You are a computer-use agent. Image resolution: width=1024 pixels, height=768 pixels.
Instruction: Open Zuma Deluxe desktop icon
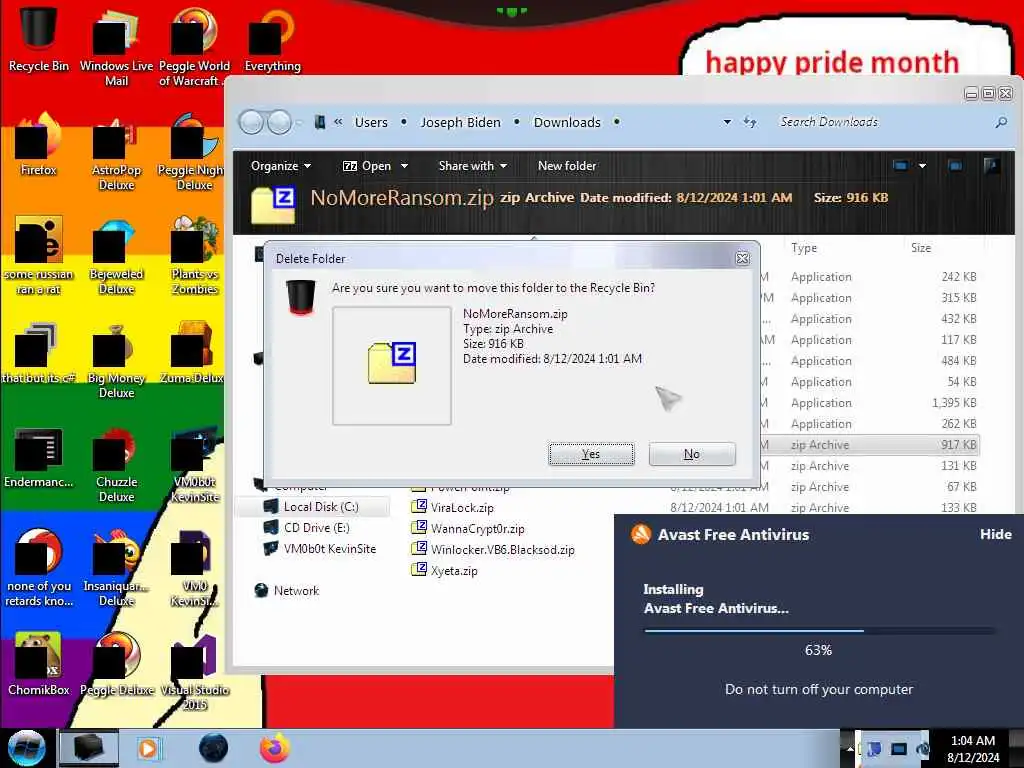point(193,353)
